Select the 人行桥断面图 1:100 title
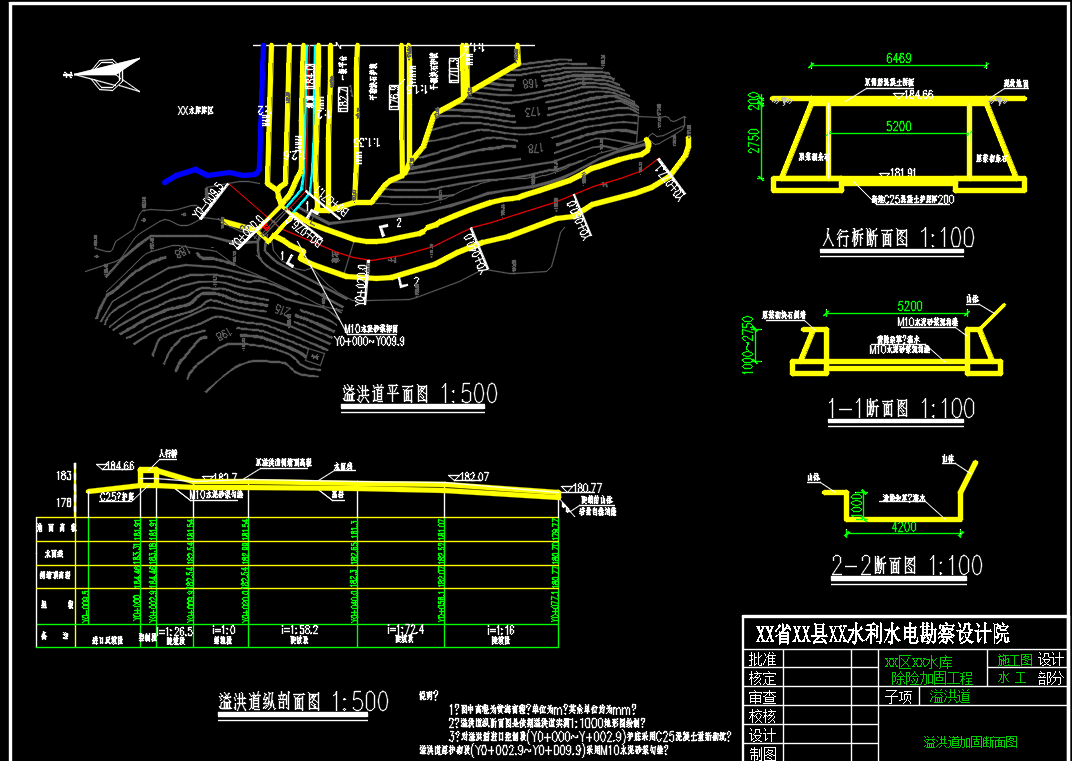The image size is (1072, 761). tap(896, 239)
